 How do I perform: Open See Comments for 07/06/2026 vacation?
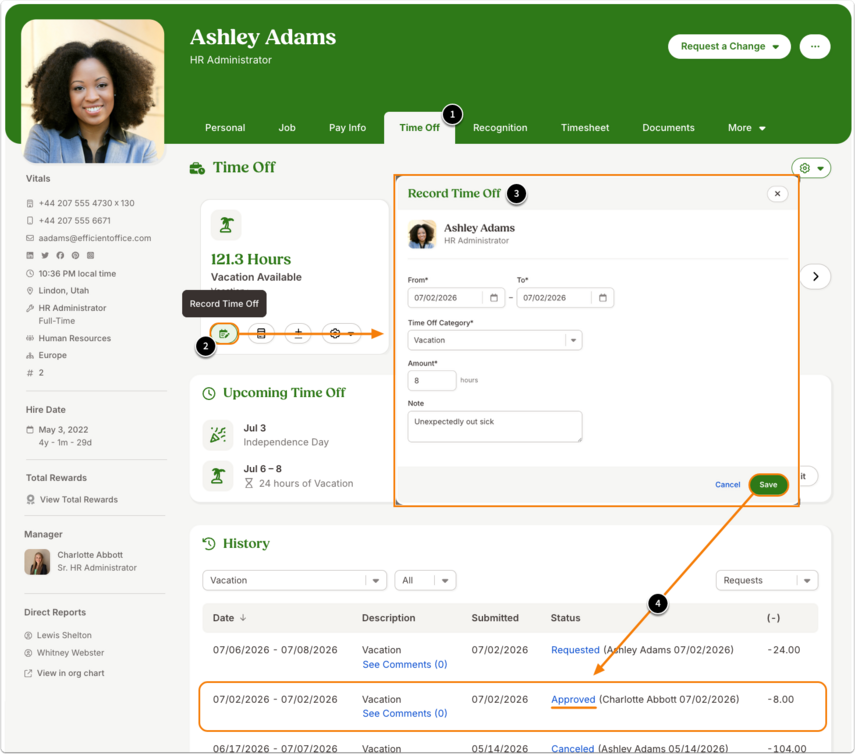(405, 665)
